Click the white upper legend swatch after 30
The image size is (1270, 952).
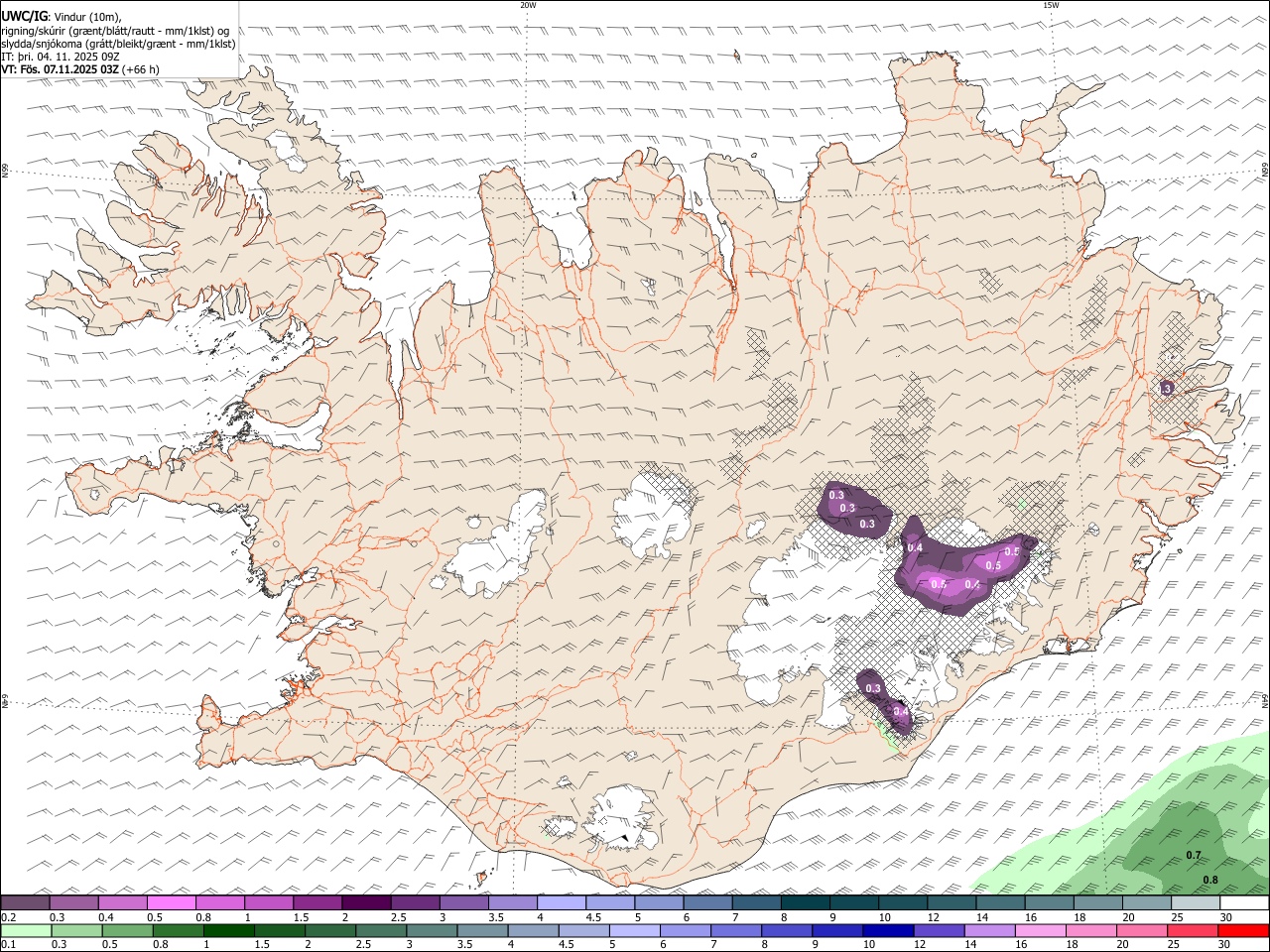(x=1245, y=903)
